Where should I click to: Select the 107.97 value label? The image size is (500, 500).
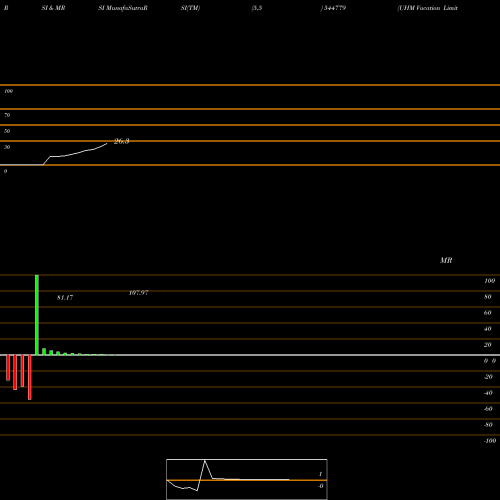tap(139, 293)
